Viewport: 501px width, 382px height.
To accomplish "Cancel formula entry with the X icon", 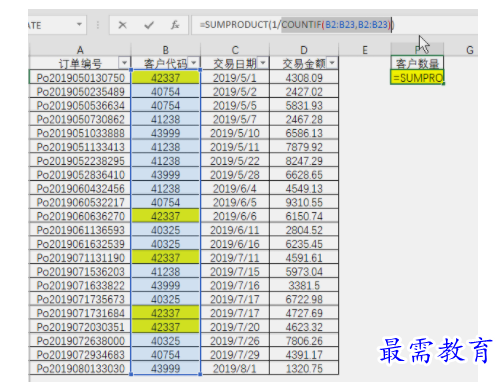I will coord(122,25).
